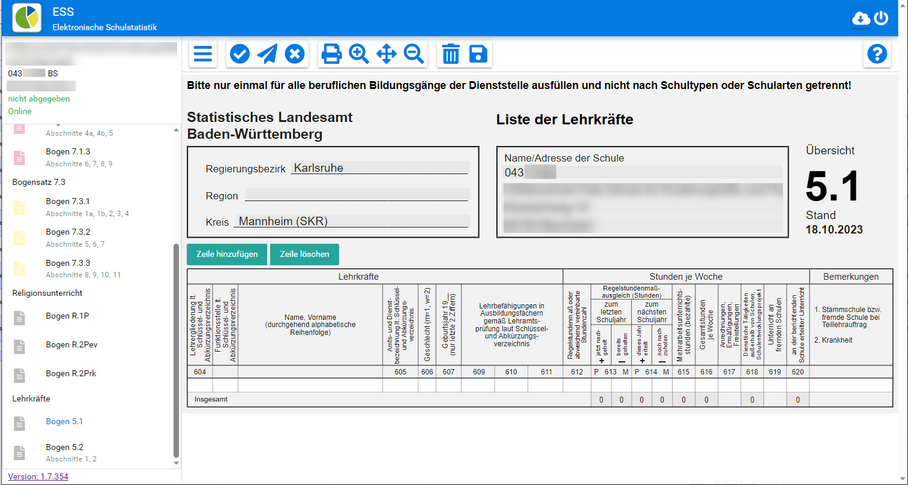
Task: Click the 'Religionsunterricht' section heading
Action: click(x=47, y=293)
